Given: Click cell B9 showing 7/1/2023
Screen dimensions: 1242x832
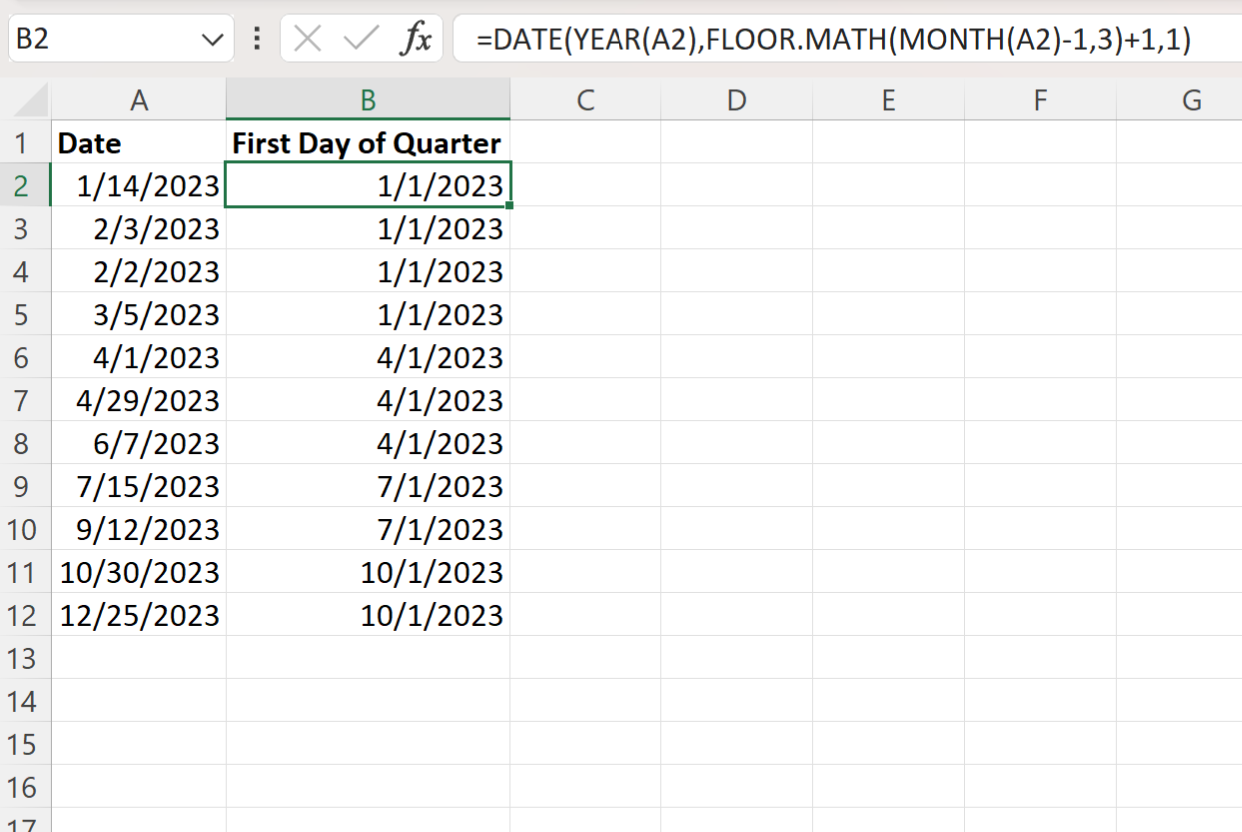Looking at the screenshot, I should 368,487.
